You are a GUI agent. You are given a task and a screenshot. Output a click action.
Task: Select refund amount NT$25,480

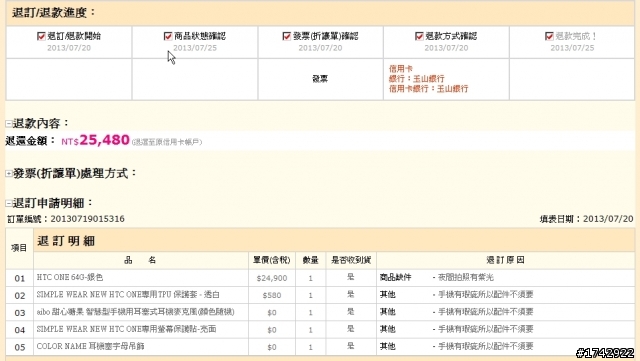point(96,140)
